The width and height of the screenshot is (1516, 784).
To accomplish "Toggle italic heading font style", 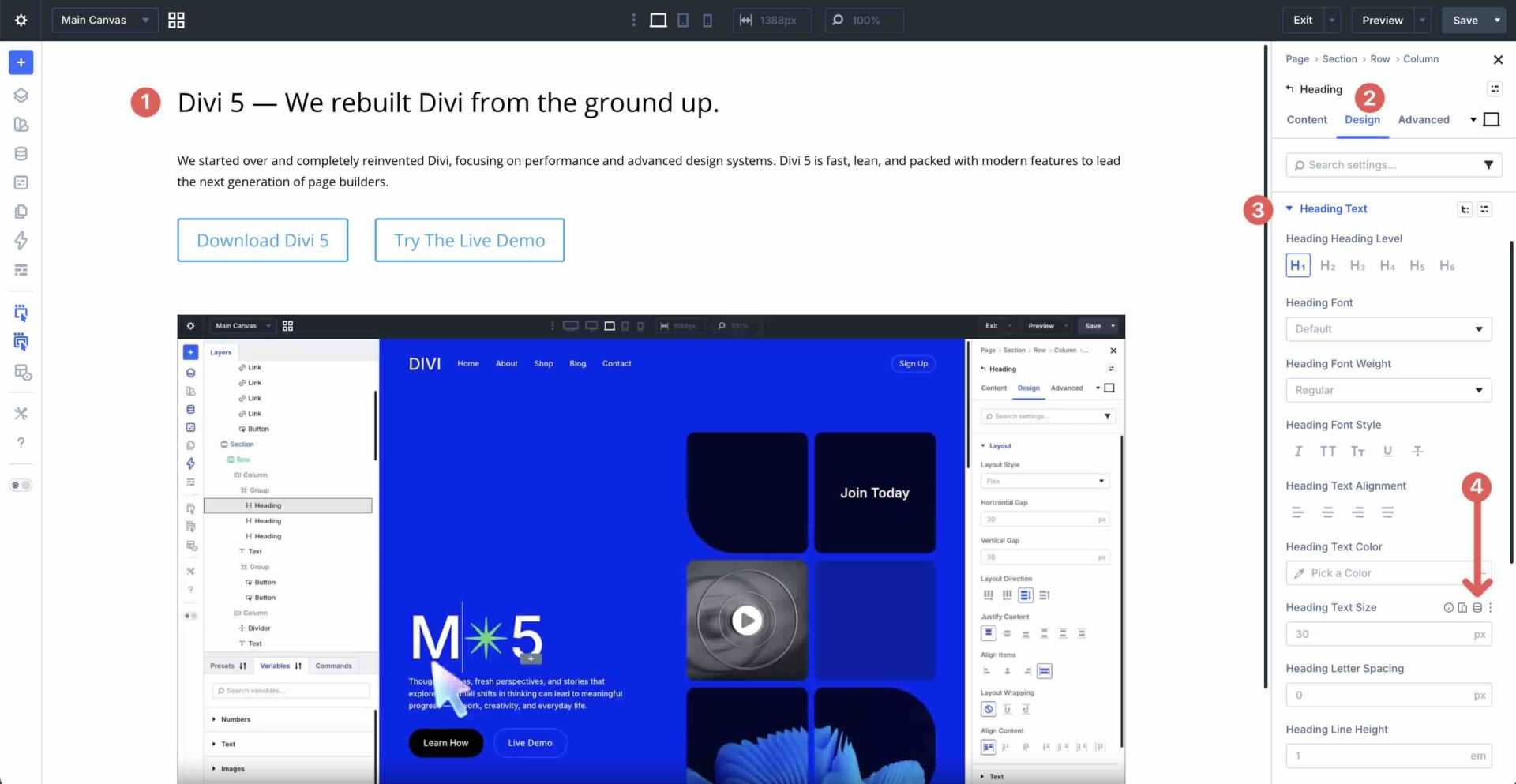I will [x=1298, y=451].
